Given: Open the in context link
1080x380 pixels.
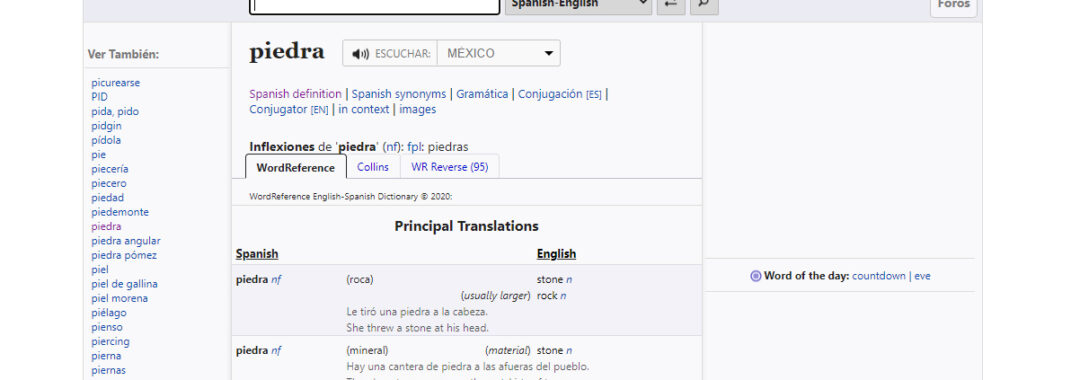Looking at the screenshot, I should (x=364, y=109).
